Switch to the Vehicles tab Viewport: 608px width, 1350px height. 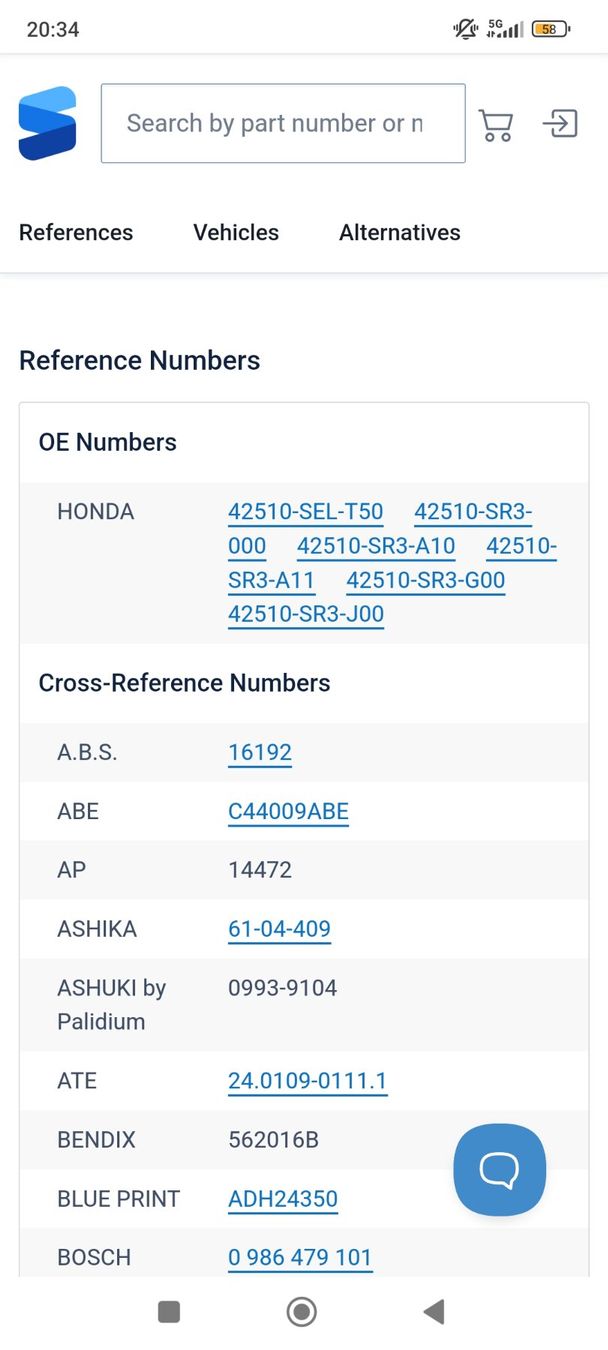pyautogui.click(x=236, y=232)
